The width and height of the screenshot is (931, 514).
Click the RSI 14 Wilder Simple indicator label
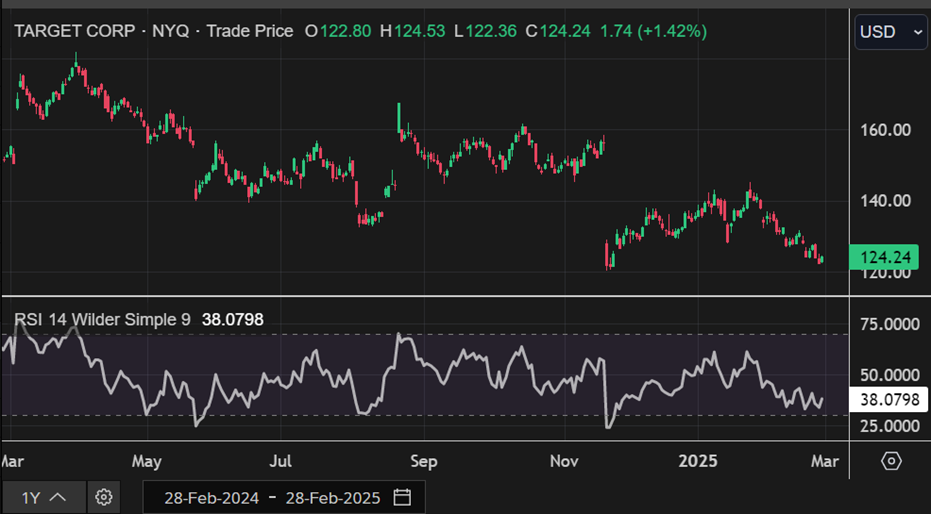tap(102, 320)
